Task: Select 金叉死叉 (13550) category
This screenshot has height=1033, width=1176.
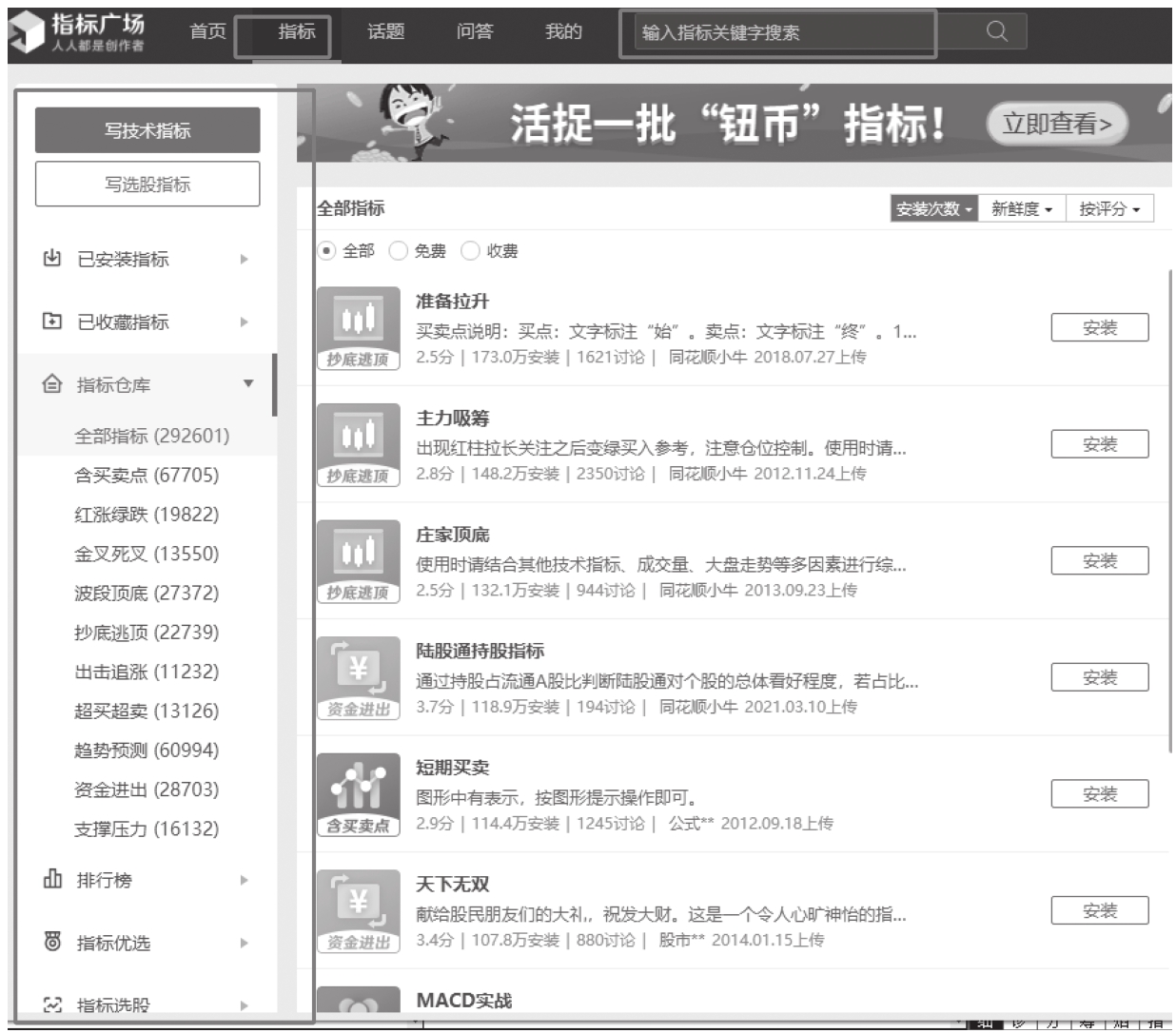Action: tap(147, 554)
